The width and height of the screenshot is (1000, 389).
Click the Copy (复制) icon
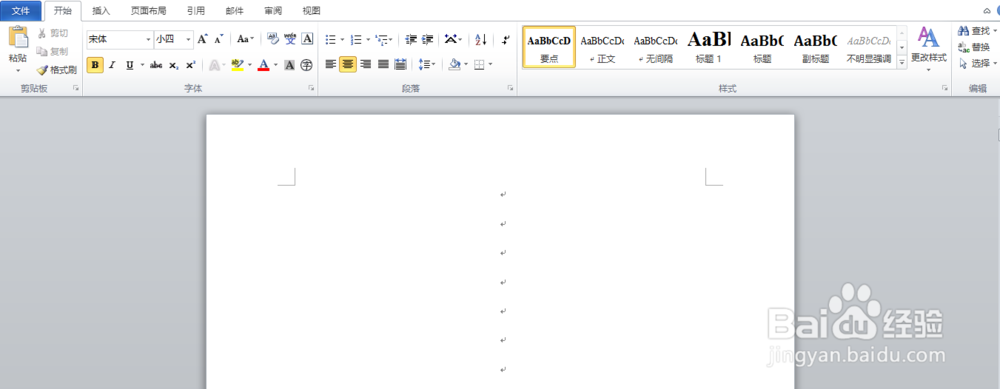tap(42, 52)
